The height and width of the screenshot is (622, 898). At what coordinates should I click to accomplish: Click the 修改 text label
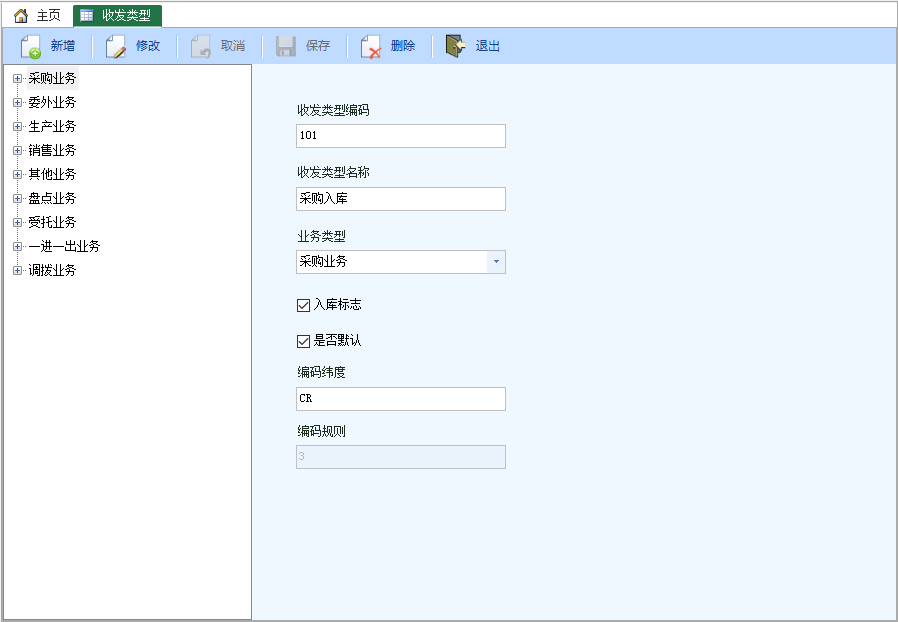coord(148,46)
